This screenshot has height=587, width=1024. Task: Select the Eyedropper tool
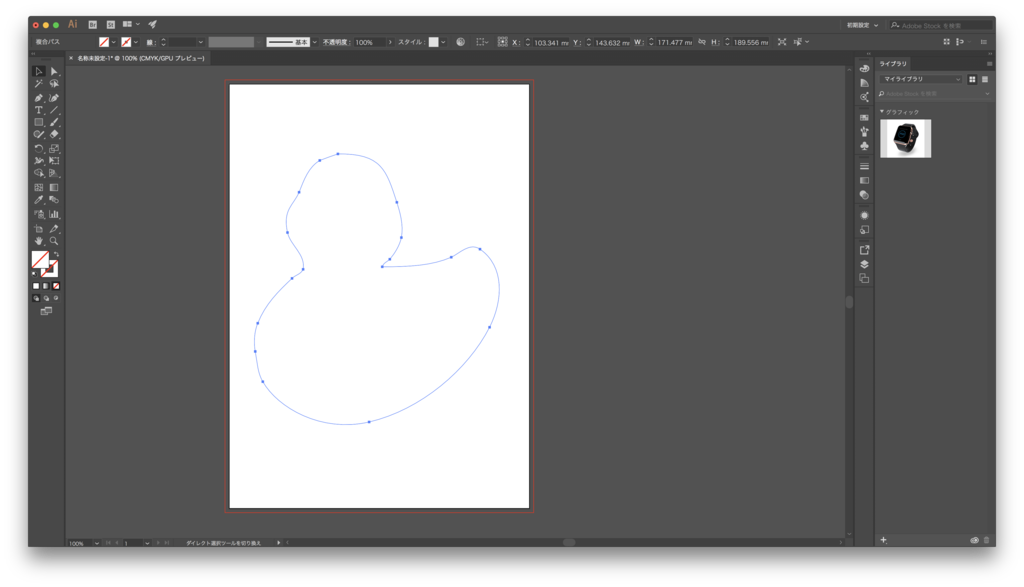click(39, 200)
